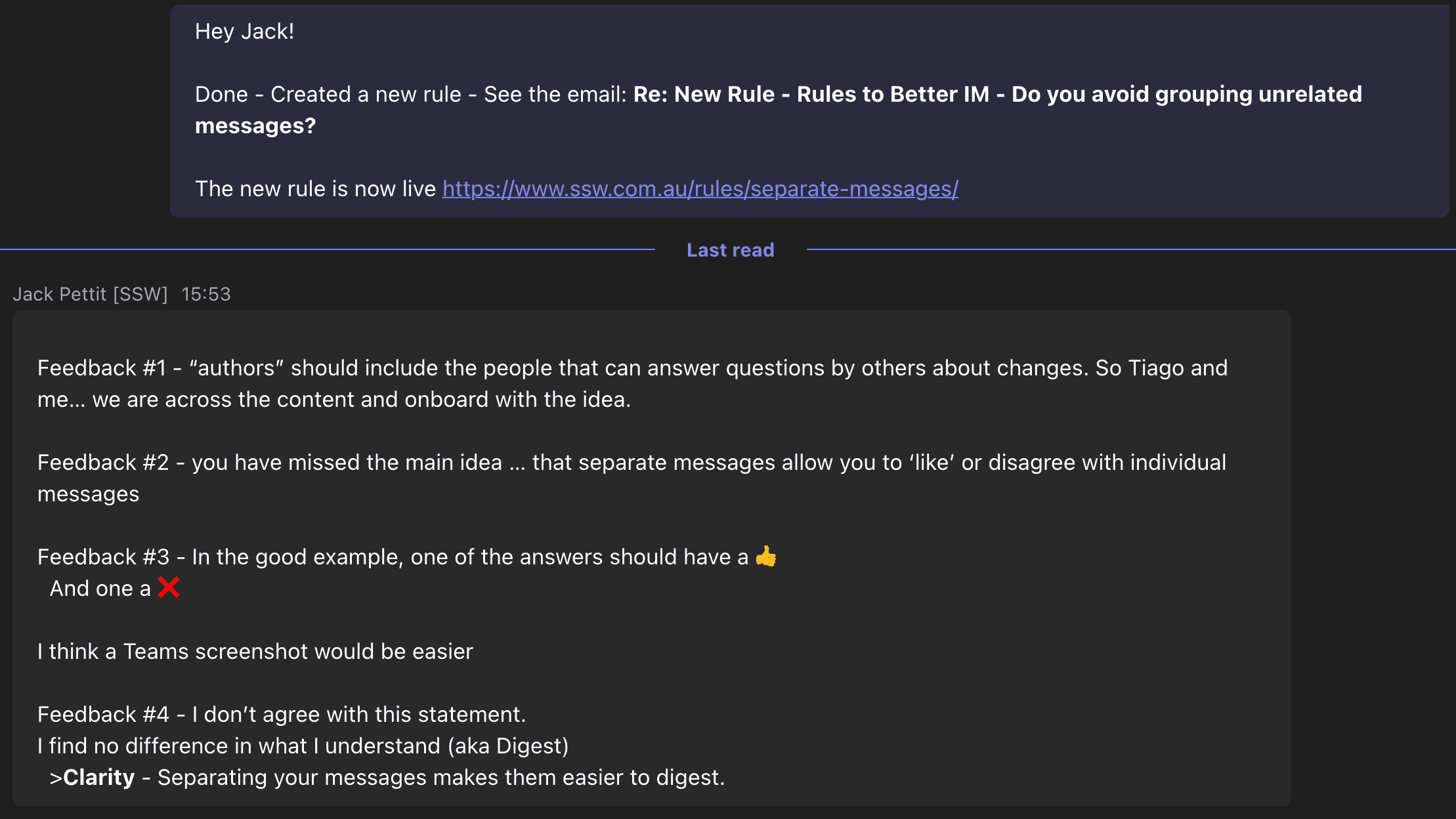The height and width of the screenshot is (819, 1456).
Task: Click the 15:53 message timestamp
Action: tap(206, 294)
